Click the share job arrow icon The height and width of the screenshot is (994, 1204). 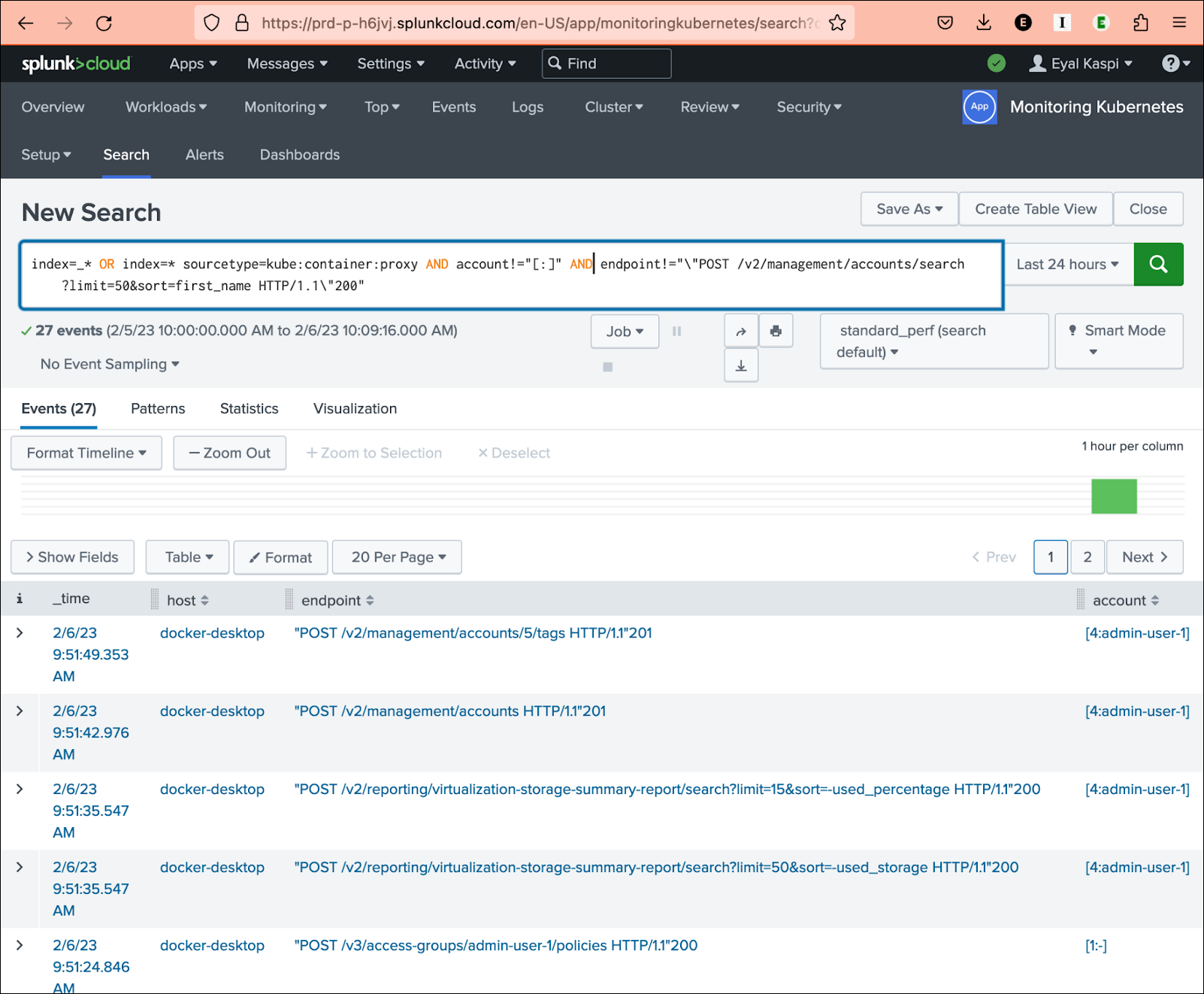click(741, 332)
